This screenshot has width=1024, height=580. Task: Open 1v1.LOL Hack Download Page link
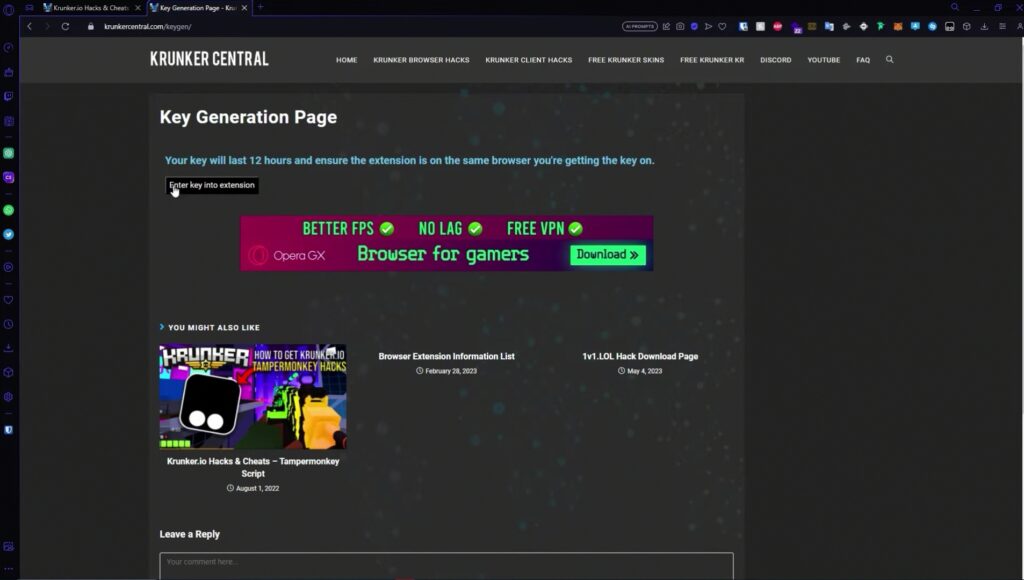coord(640,356)
